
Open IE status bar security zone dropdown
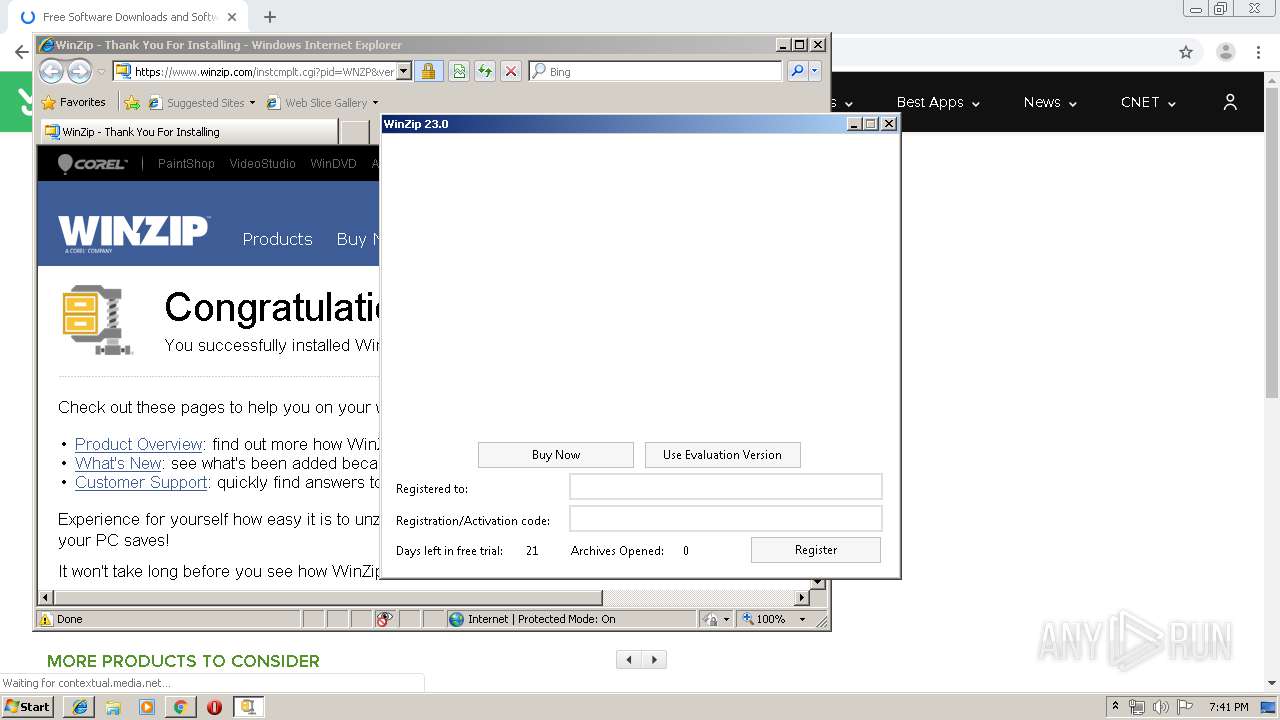click(x=726, y=619)
